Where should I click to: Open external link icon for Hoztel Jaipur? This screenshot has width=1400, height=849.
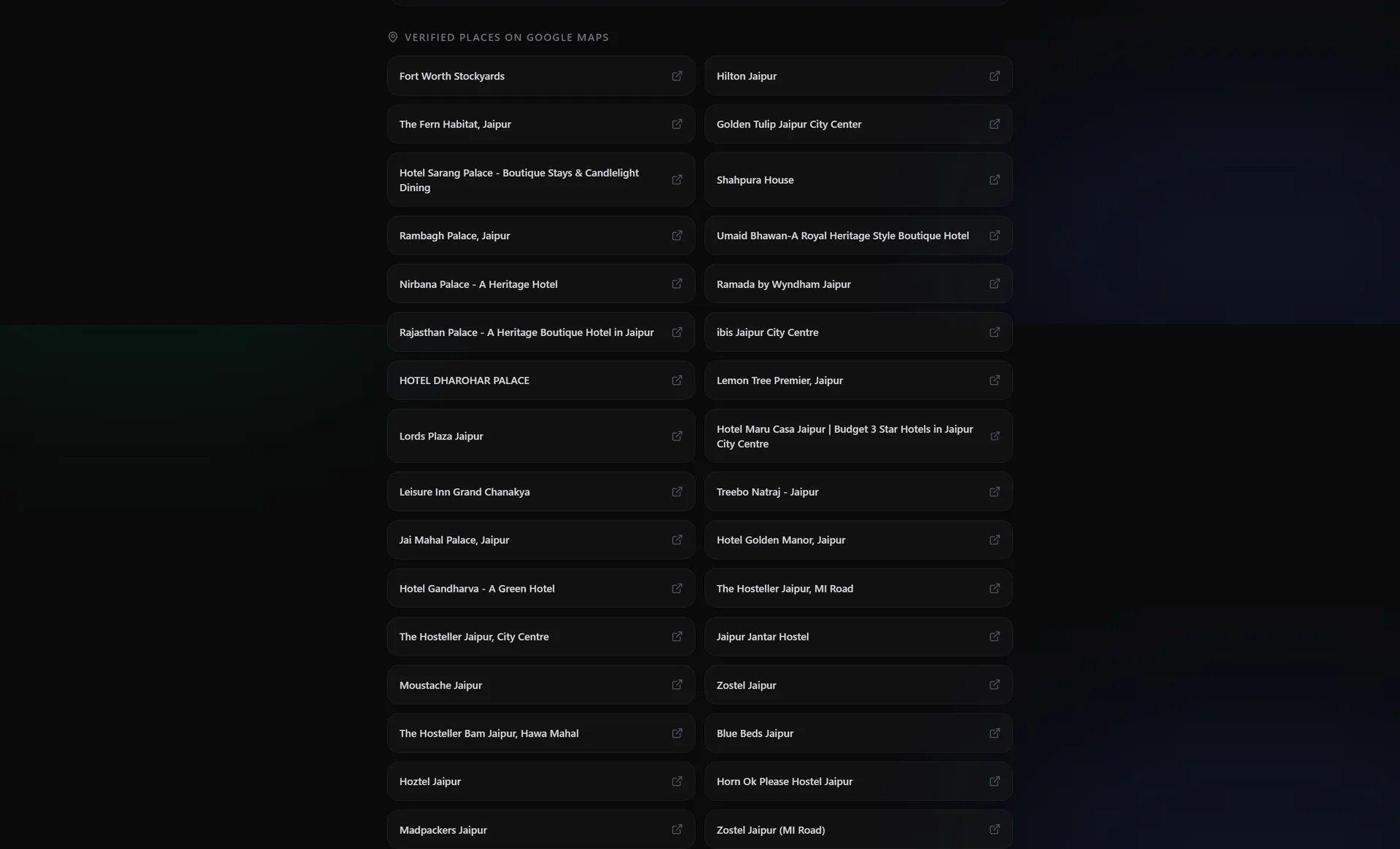coord(677,781)
